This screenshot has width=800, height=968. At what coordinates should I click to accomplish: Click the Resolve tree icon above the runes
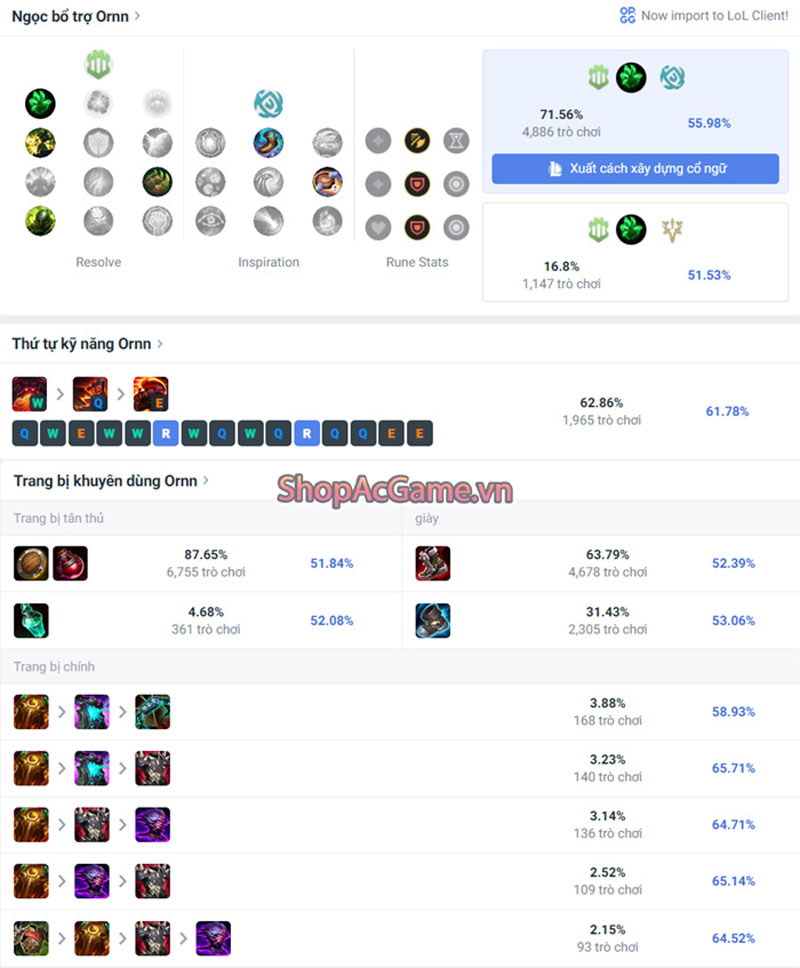tap(98, 64)
